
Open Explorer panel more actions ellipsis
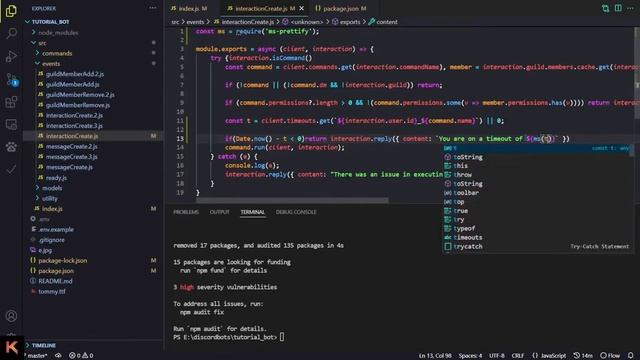click(x=153, y=8)
